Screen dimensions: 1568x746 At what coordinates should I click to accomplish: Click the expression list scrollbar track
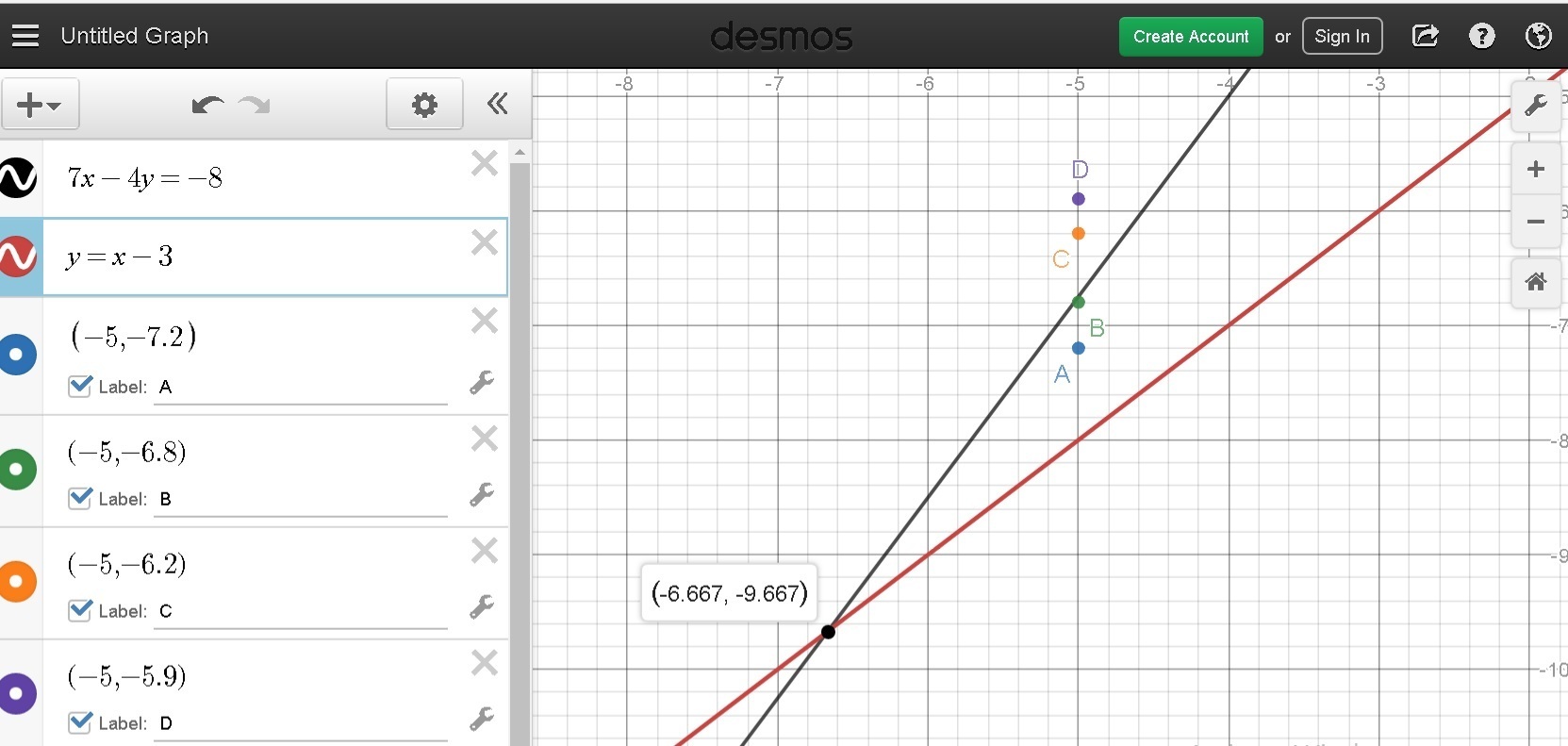click(x=520, y=453)
